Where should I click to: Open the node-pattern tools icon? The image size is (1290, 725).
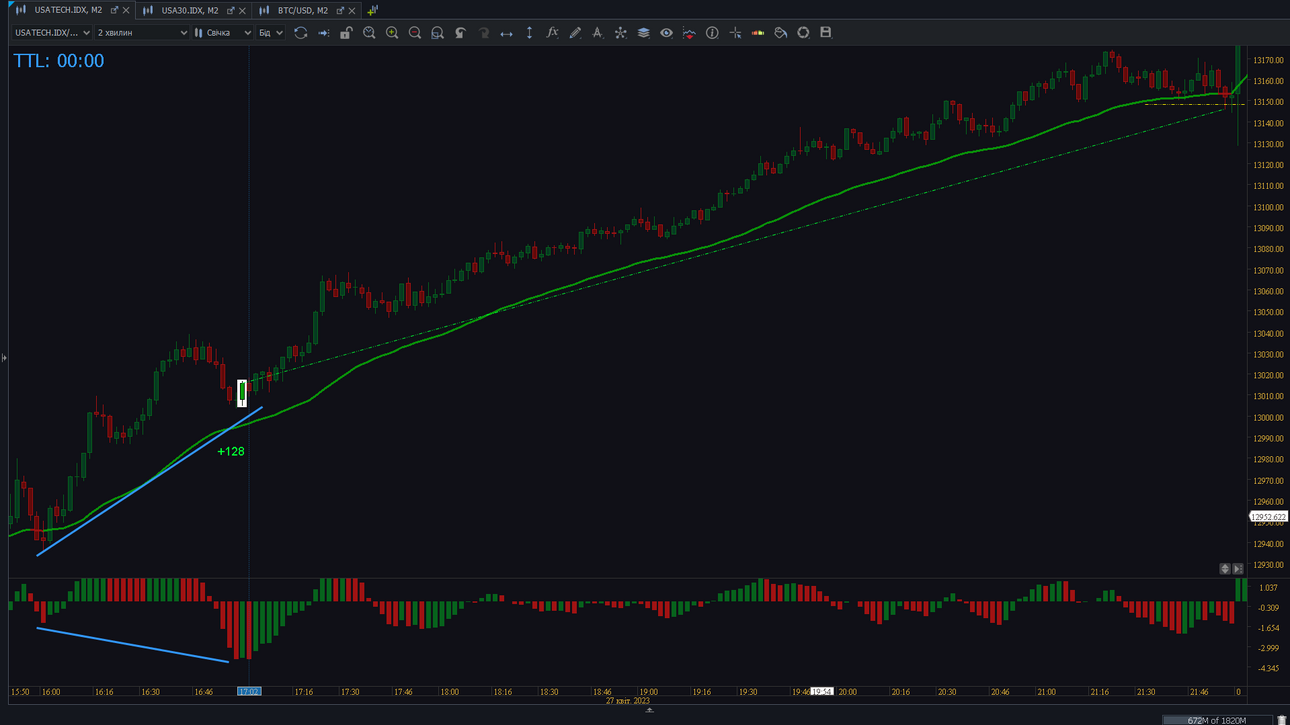click(x=620, y=33)
